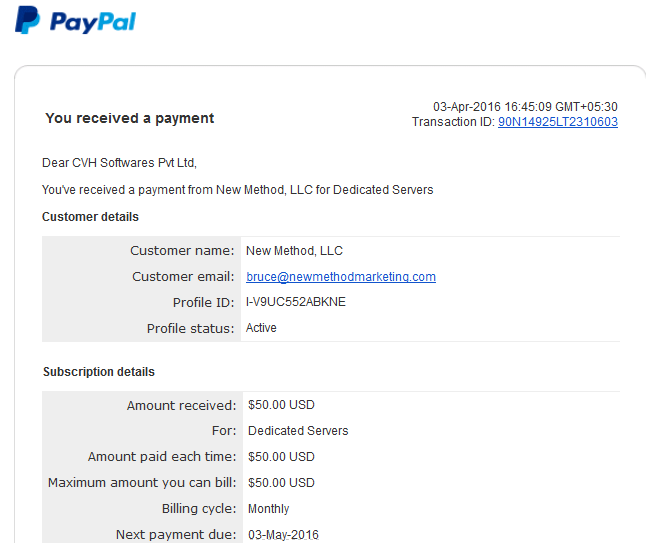
Task: Click the Customer details heading
Action: 90,217
